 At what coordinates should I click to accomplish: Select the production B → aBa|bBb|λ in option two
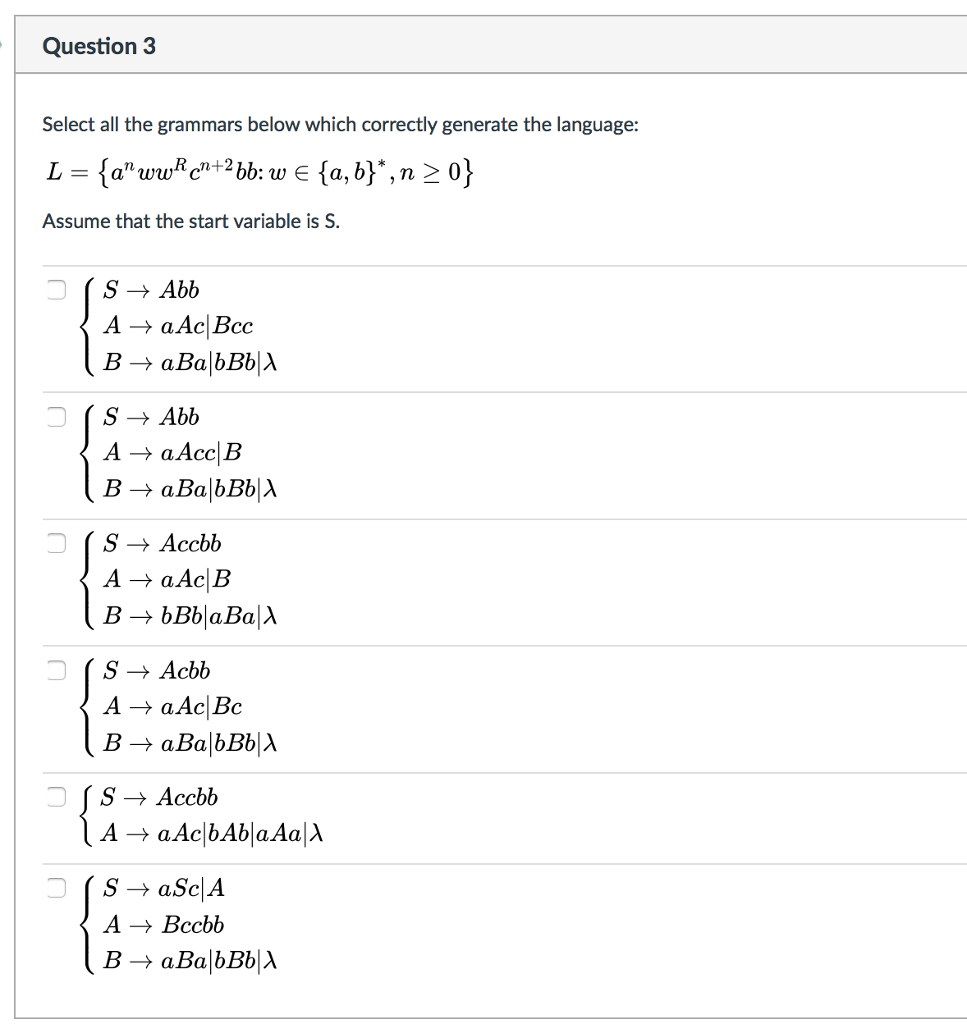click(x=189, y=489)
